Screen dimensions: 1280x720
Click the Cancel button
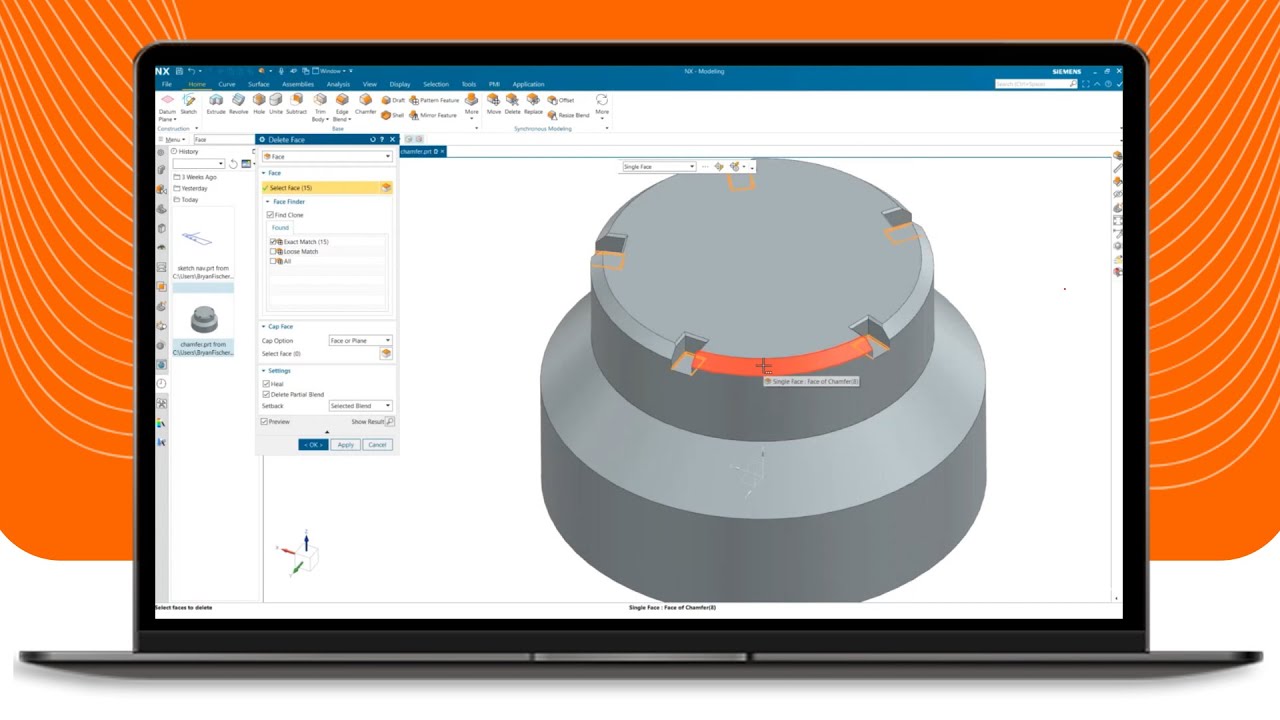coord(377,445)
